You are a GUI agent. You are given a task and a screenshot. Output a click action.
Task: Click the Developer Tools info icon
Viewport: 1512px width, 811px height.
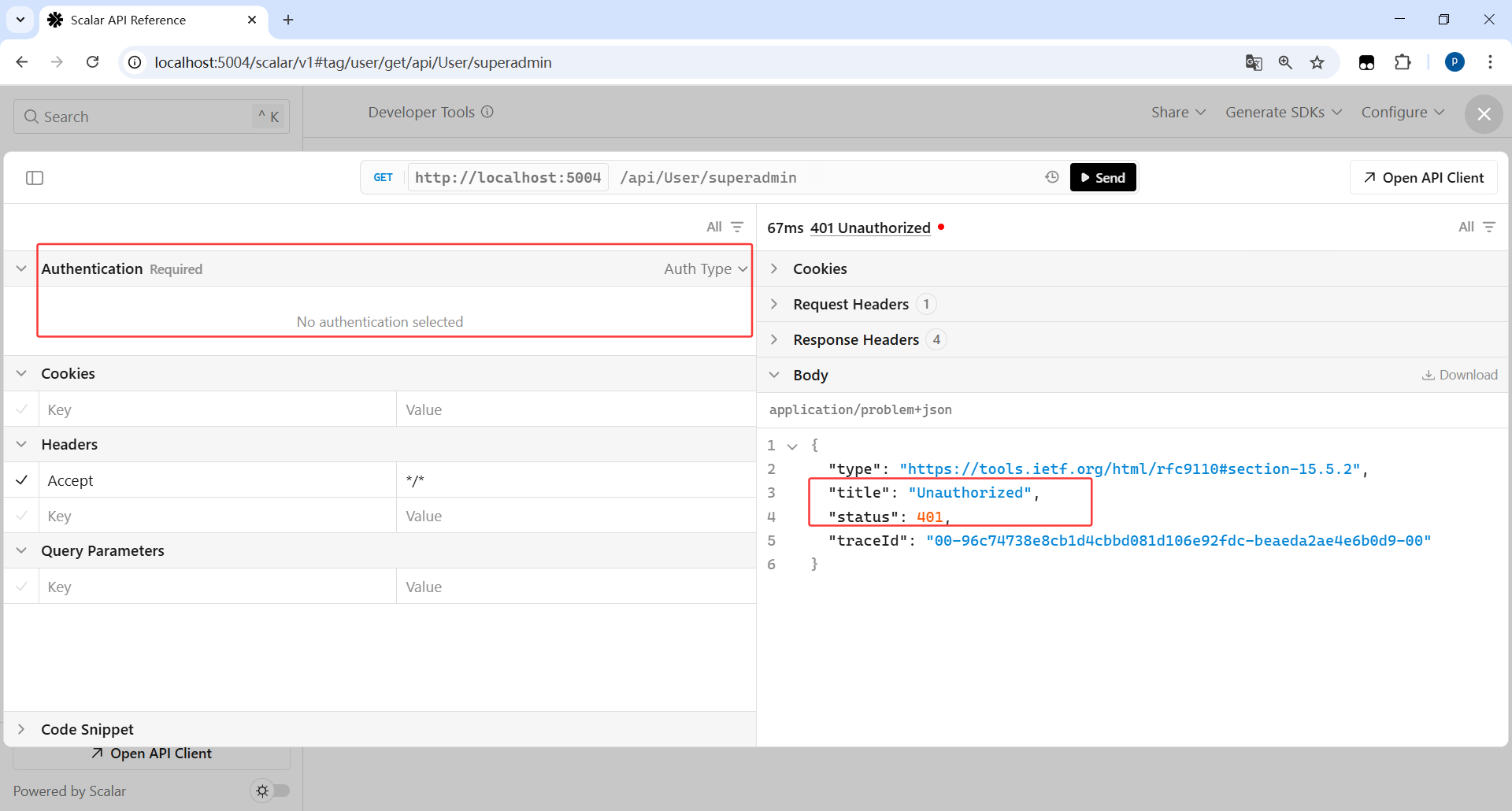[x=487, y=112]
